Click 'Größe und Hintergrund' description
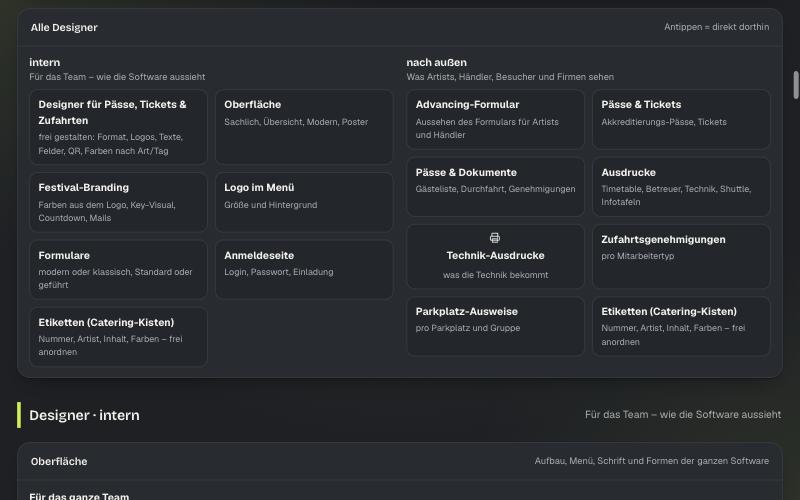The image size is (800, 500). pos(270,205)
